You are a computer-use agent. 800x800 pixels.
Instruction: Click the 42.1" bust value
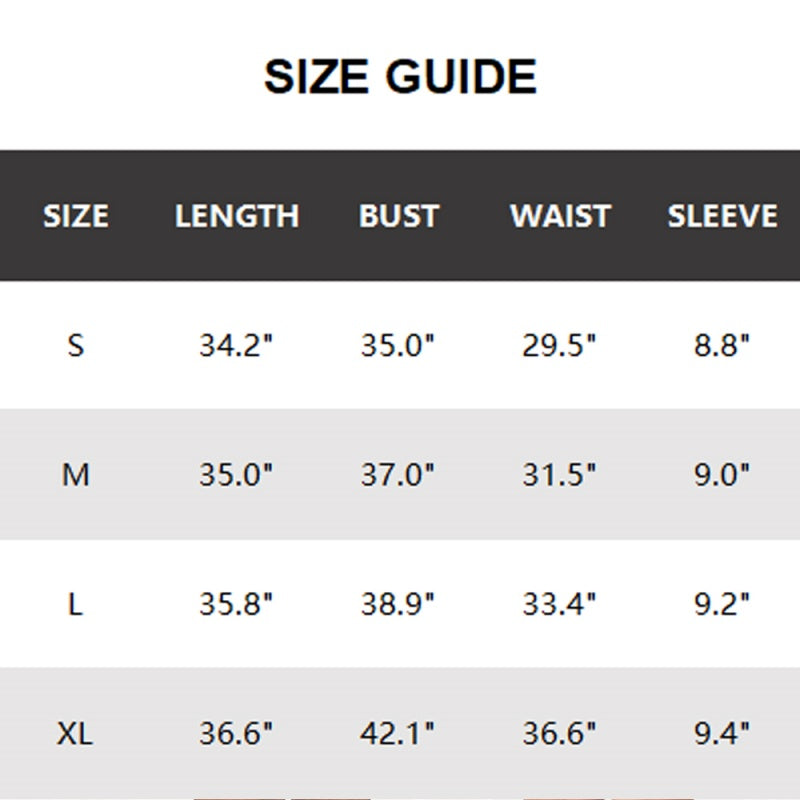click(x=399, y=734)
